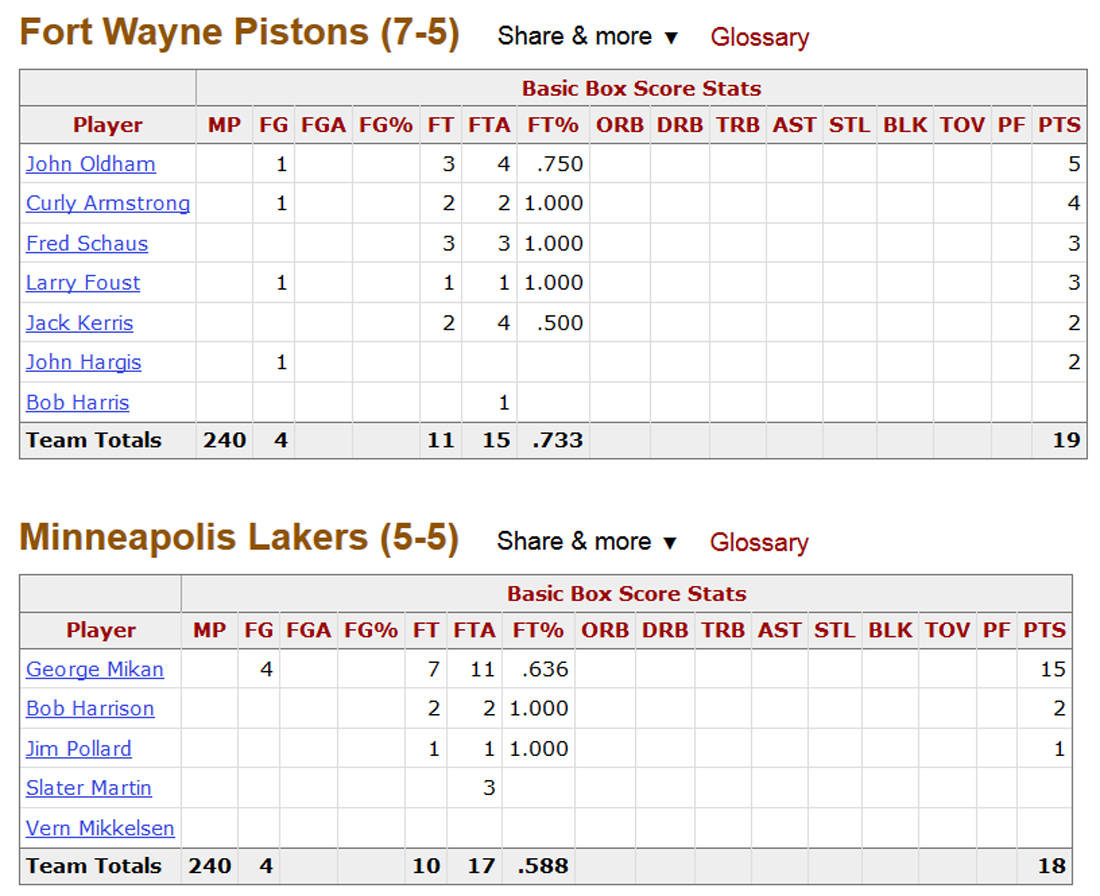1100x896 pixels.
Task: Open Jim Pollard's player page
Action: point(78,749)
